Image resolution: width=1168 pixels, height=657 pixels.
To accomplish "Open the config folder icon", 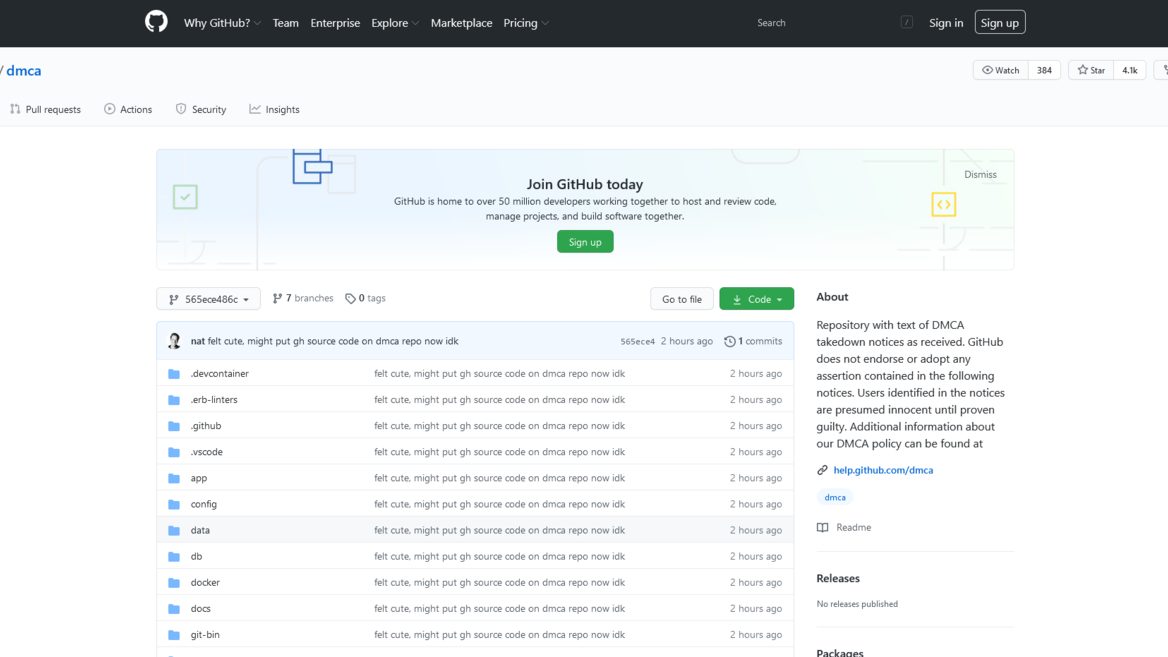I will [174, 504].
